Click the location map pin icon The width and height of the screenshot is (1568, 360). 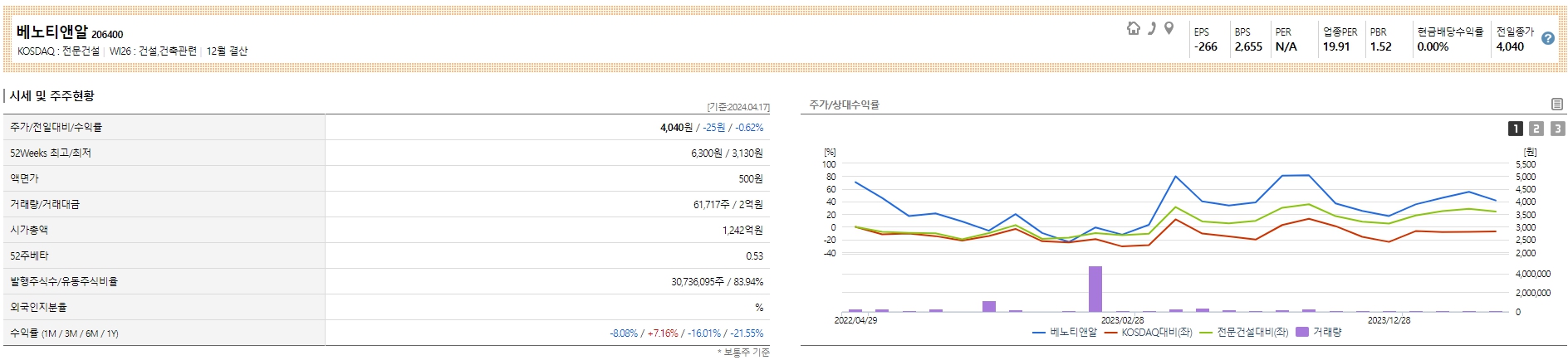pyautogui.click(x=1169, y=28)
